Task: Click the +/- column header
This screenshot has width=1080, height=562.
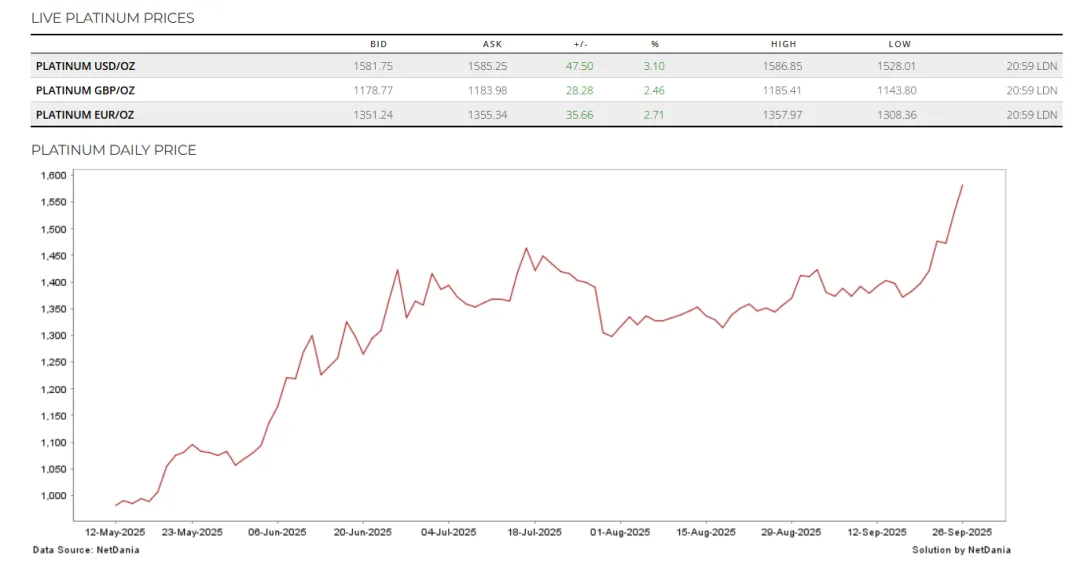Action: pos(581,44)
